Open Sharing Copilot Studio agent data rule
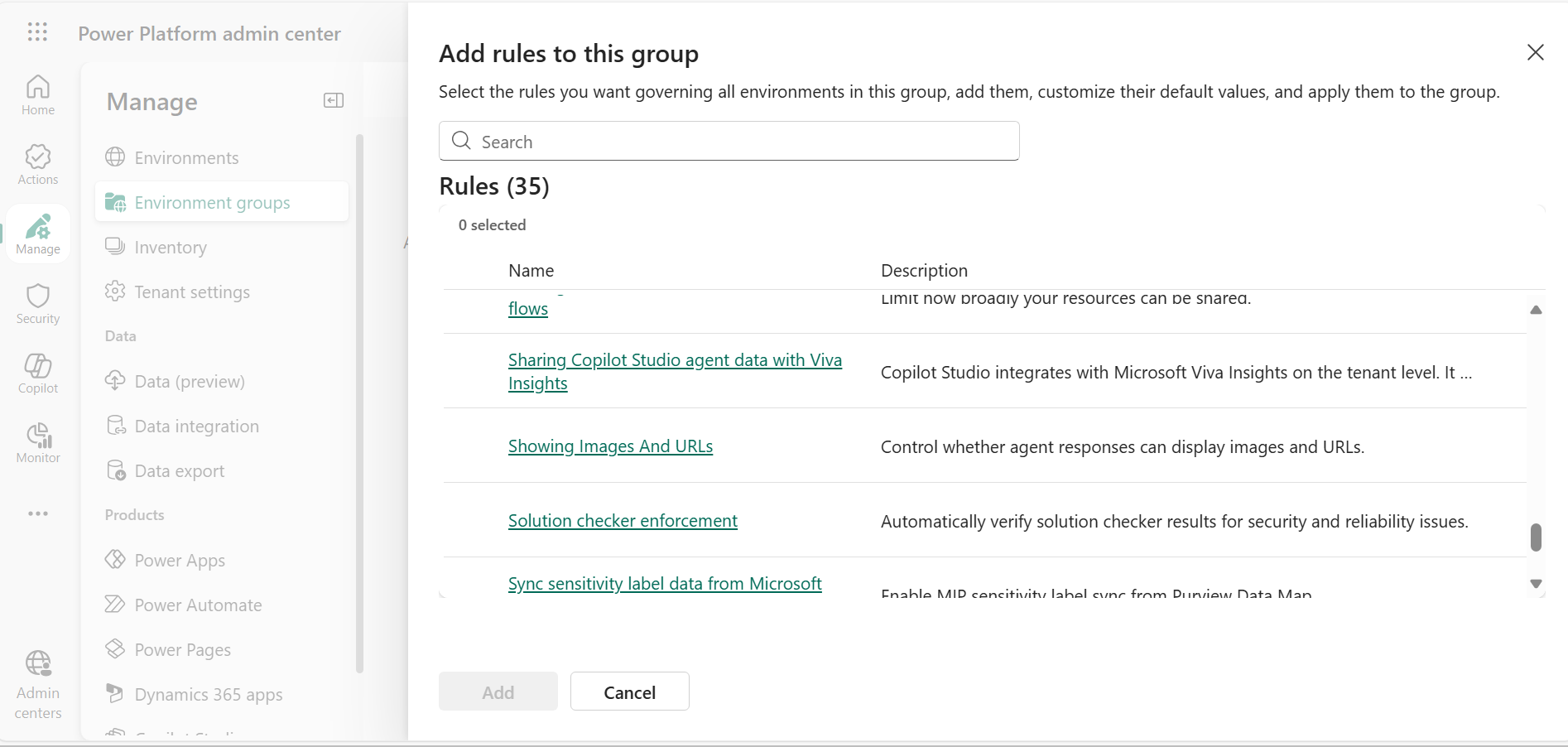 (674, 361)
